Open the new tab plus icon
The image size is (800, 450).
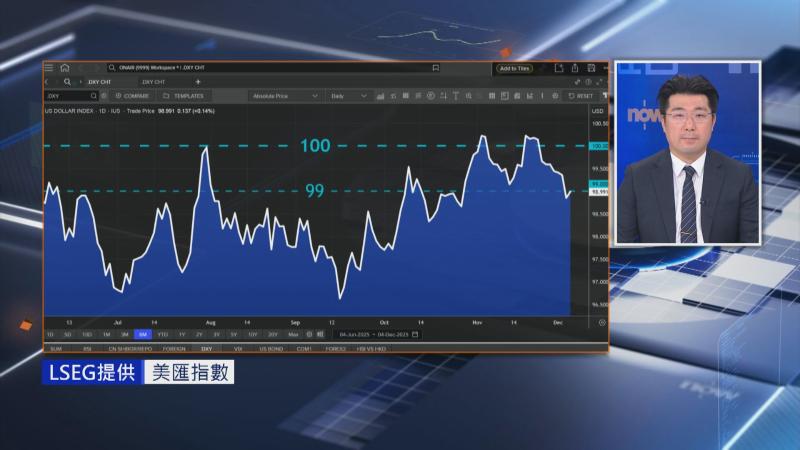coord(198,81)
